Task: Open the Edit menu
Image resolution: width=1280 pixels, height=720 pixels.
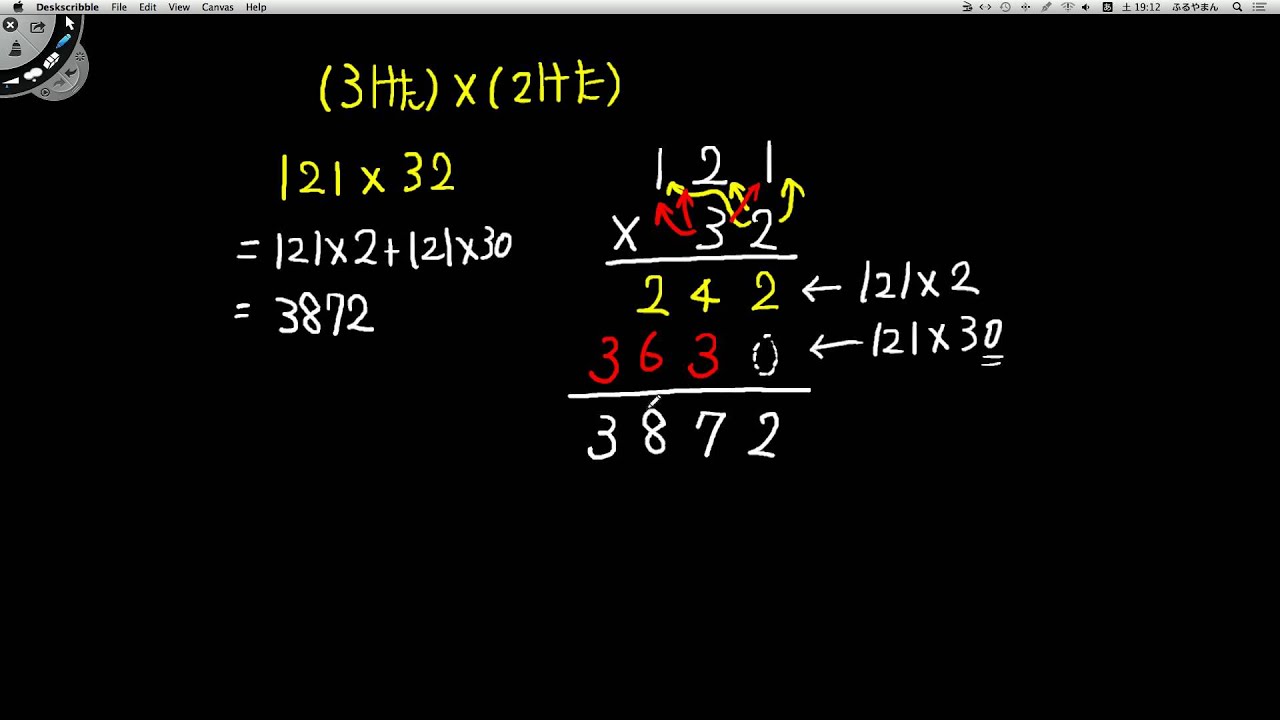Action: click(x=148, y=7)
